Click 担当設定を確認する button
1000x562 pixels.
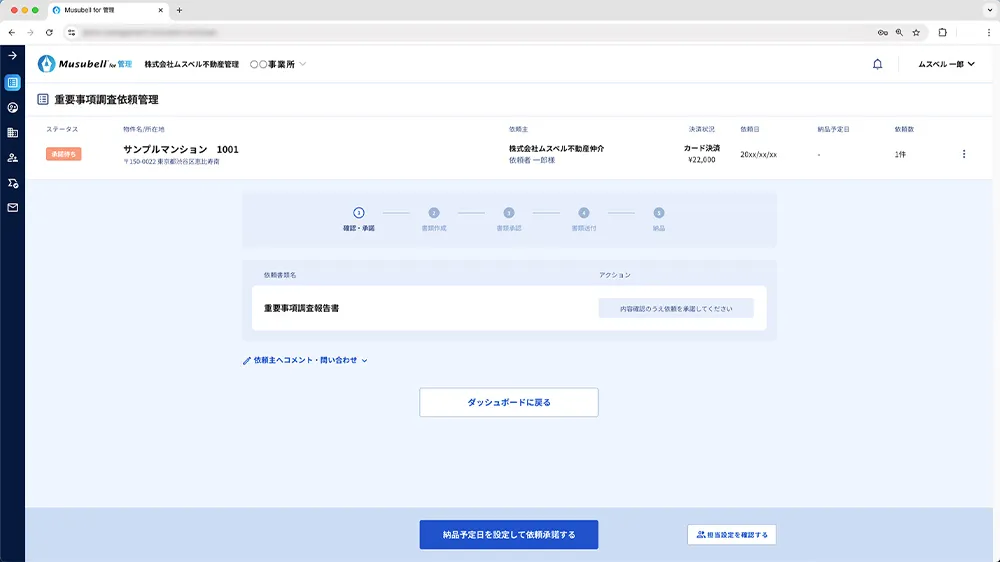731,535
